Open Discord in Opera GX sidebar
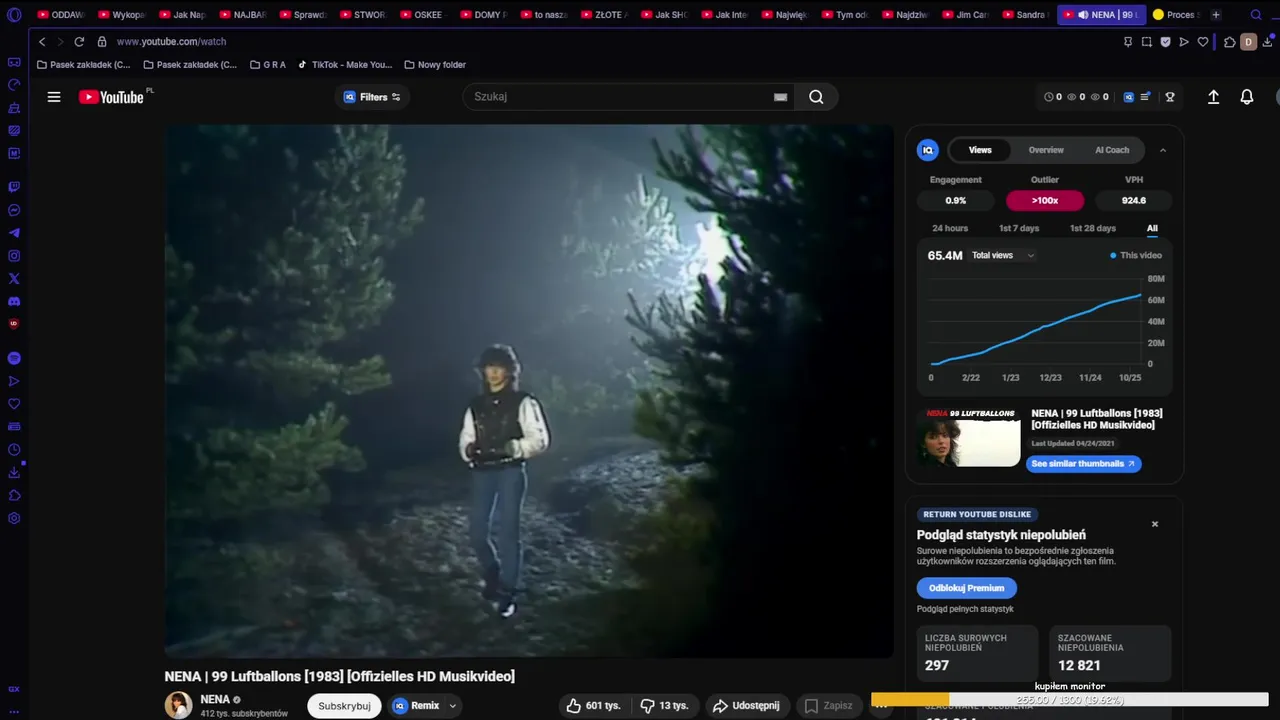This screenshot has width=1280, height=720. tap(14, 301)
